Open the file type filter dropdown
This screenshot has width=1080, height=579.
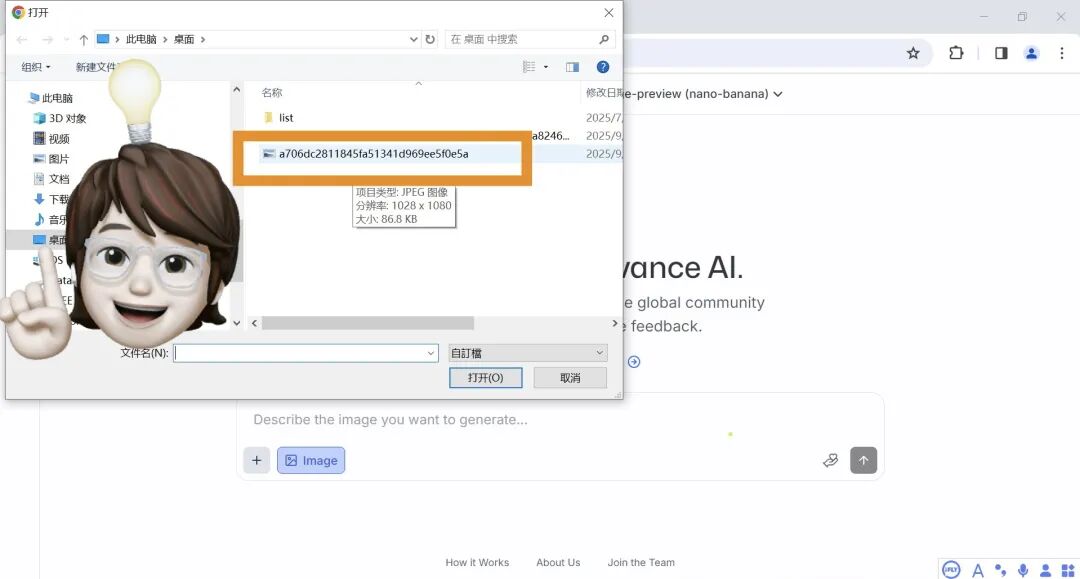[527, 353]
